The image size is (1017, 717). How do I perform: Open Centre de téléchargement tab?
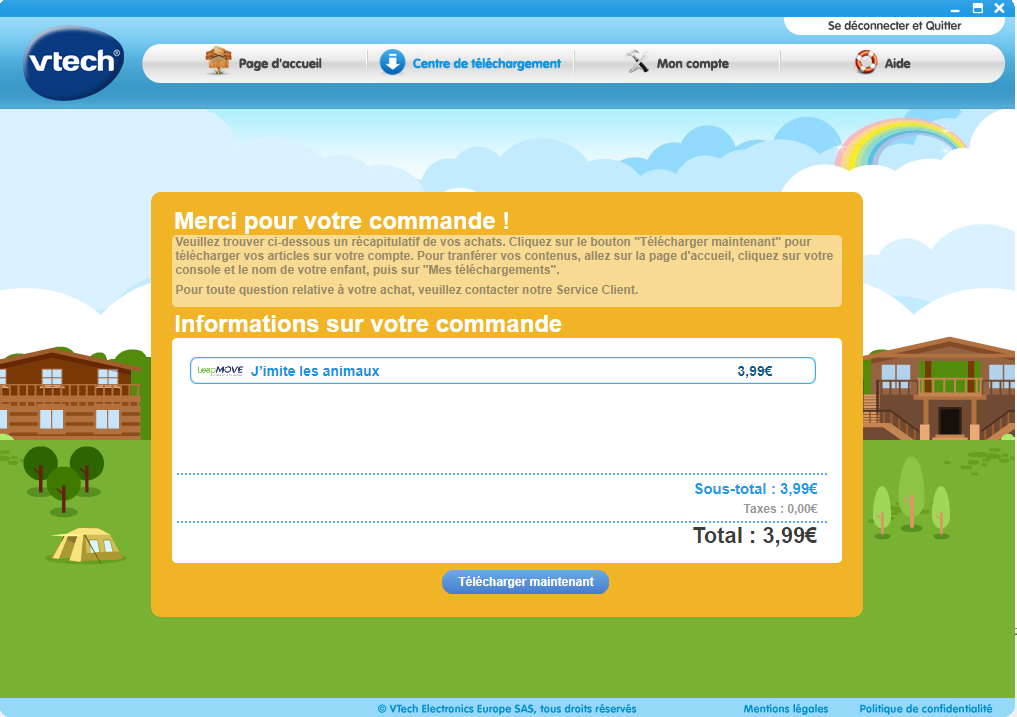tap(470, 63)
